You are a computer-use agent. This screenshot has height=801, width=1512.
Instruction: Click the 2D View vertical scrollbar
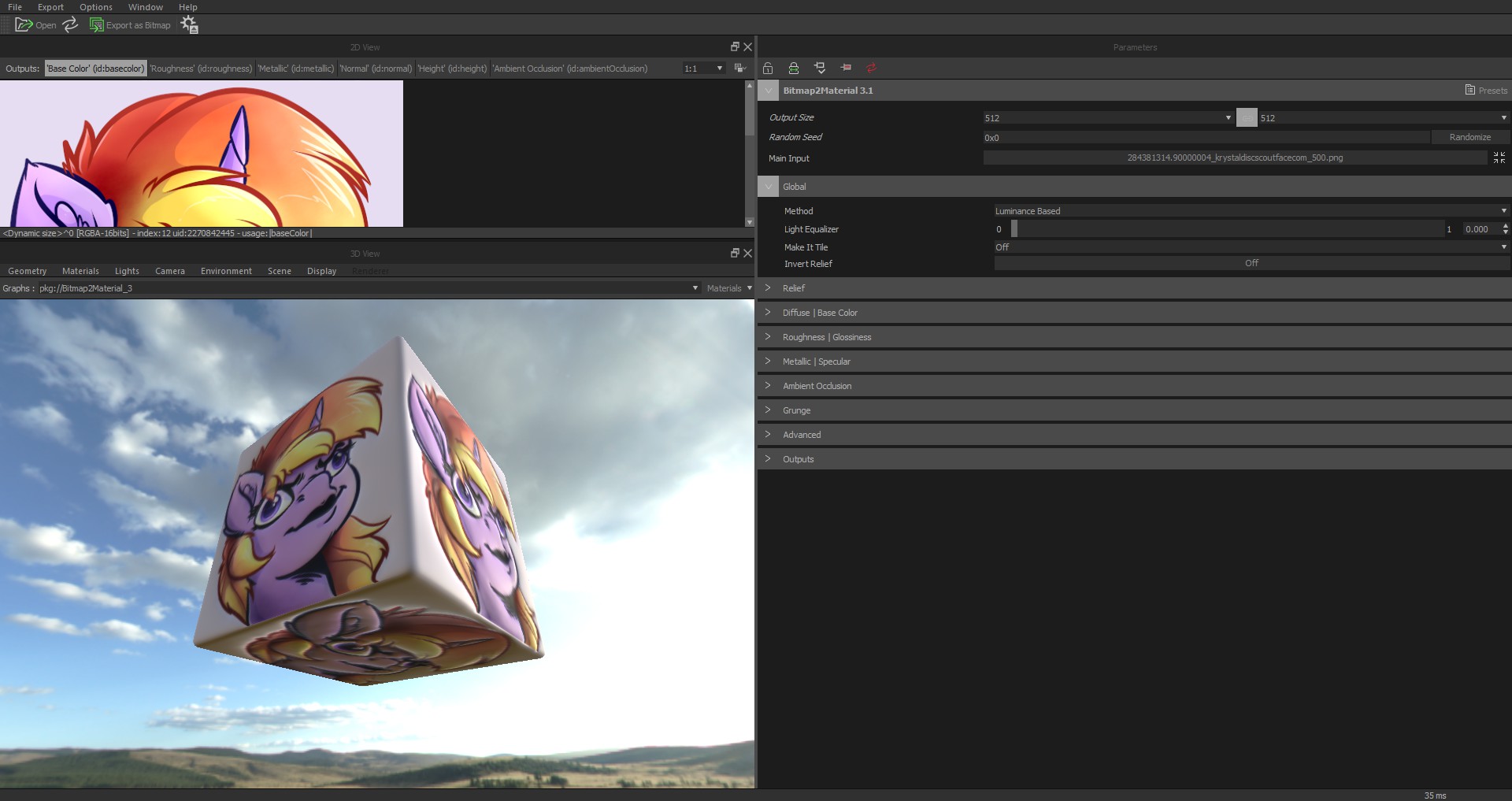749,154
